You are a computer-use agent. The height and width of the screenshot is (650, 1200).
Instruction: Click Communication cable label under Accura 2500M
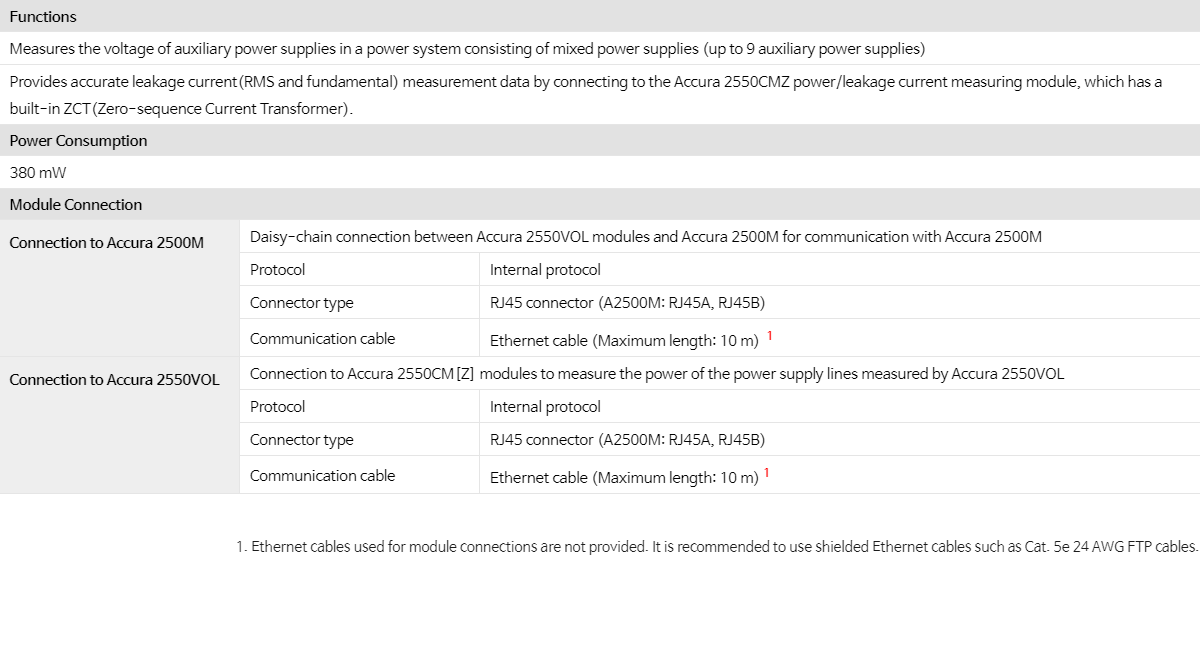323,339
